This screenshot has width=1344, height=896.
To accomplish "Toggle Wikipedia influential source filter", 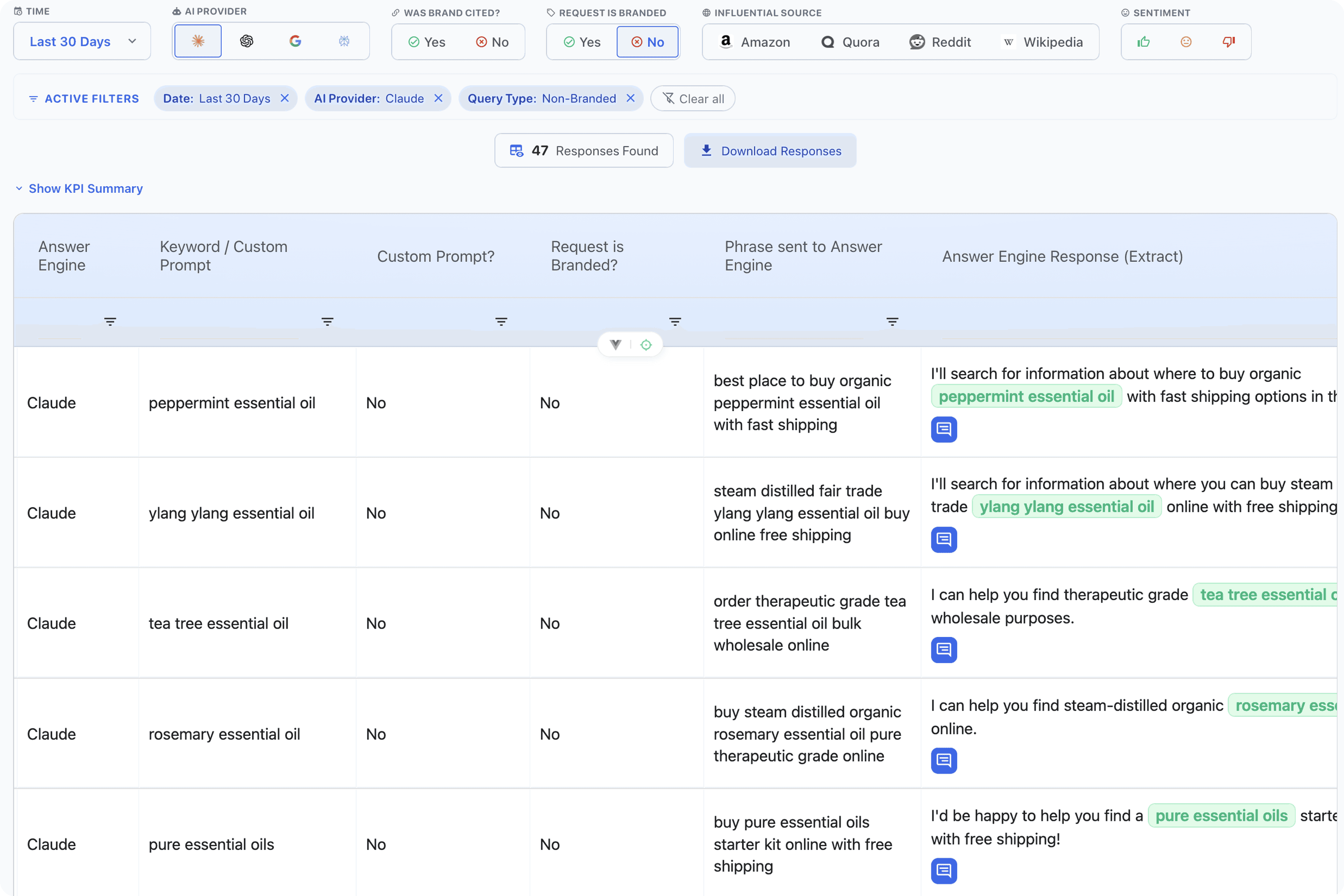I will click(x=1042, y=42).
